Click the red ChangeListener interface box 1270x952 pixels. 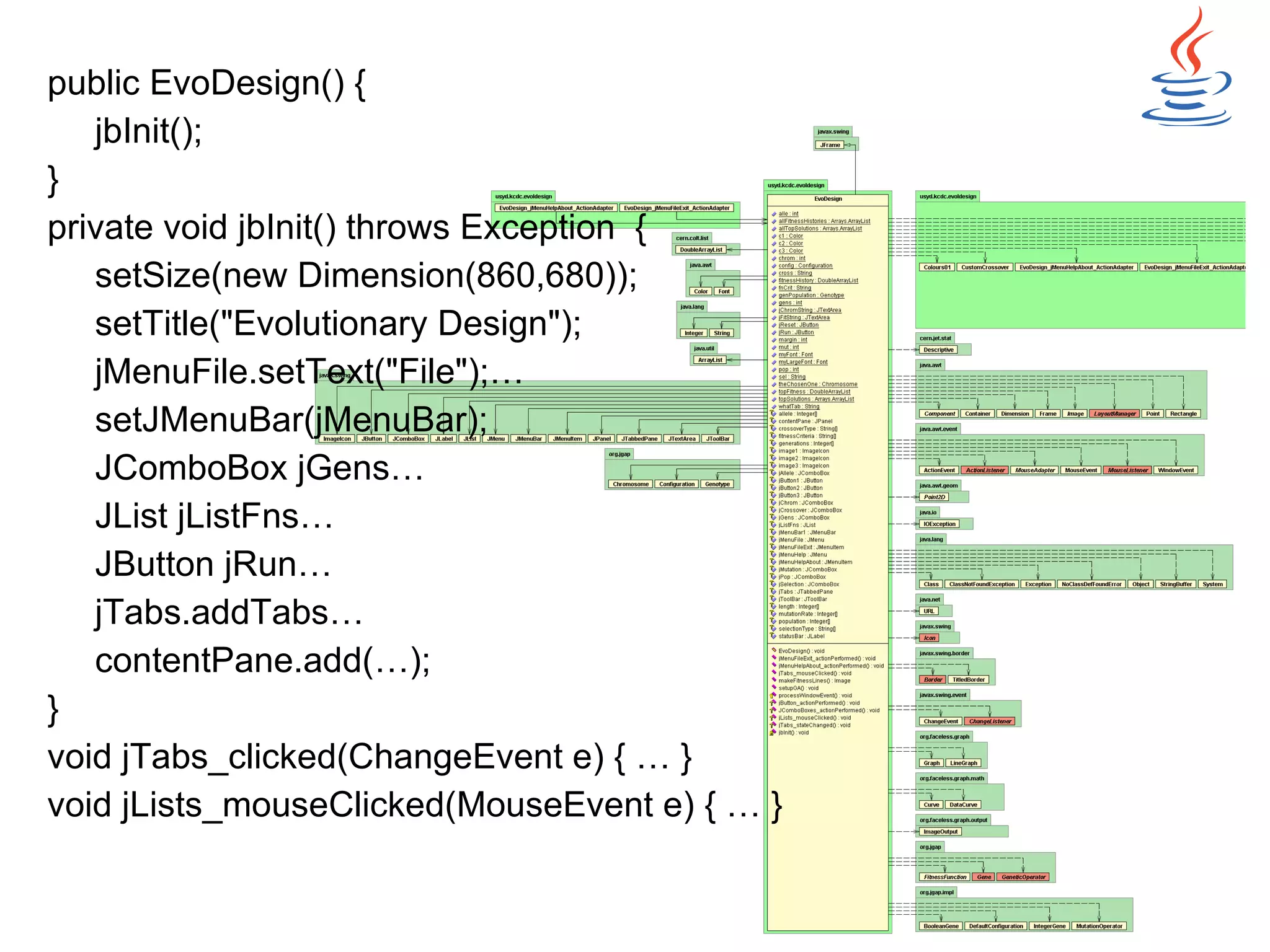(990, 721)
